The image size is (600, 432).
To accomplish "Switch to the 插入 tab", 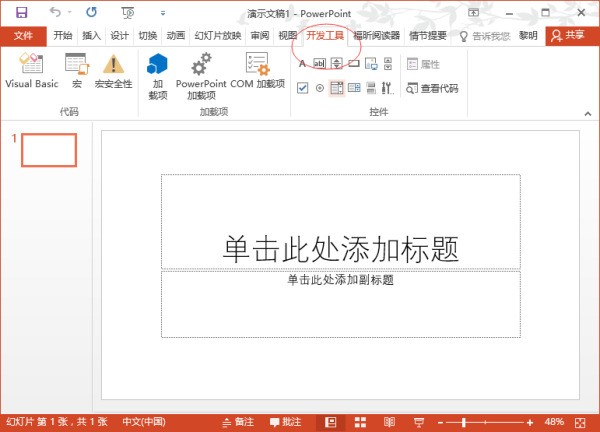I will [x=92, y=35].
